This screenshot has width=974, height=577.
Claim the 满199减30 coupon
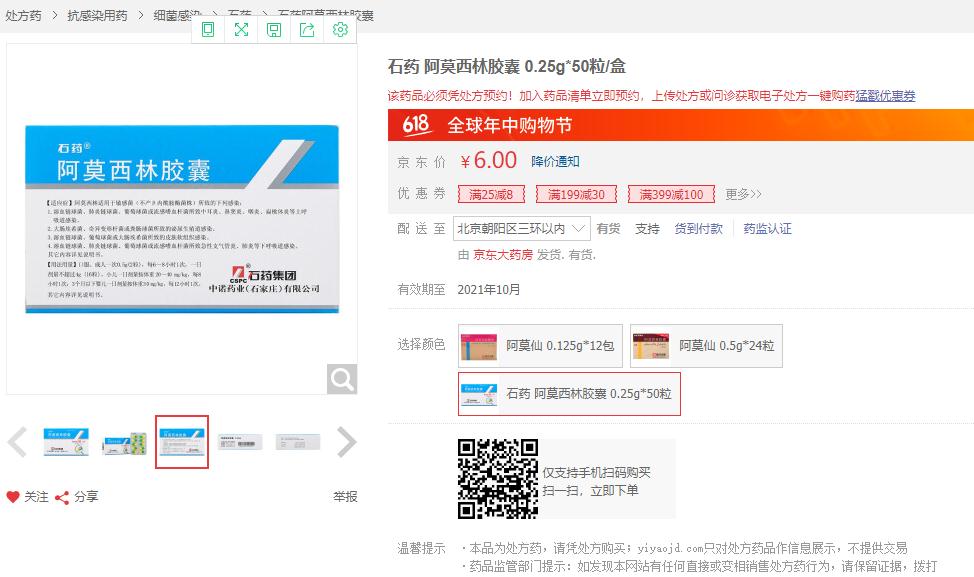576,194
